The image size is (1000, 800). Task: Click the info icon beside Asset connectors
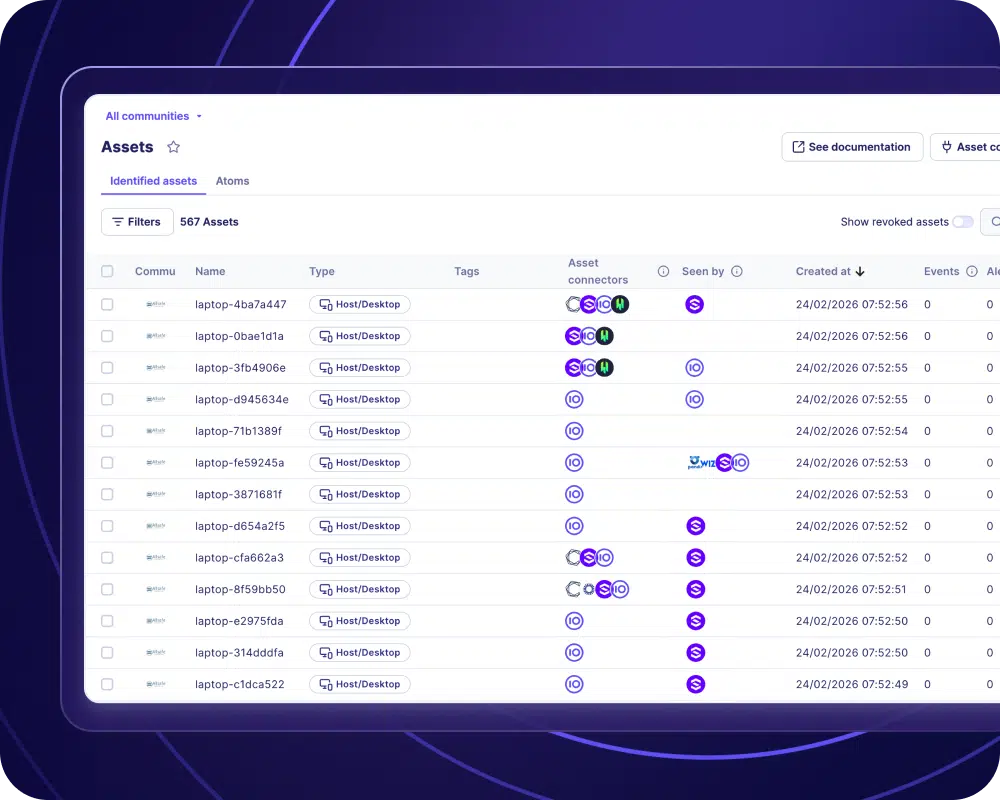pyautogui.click(x=663, y=272)
